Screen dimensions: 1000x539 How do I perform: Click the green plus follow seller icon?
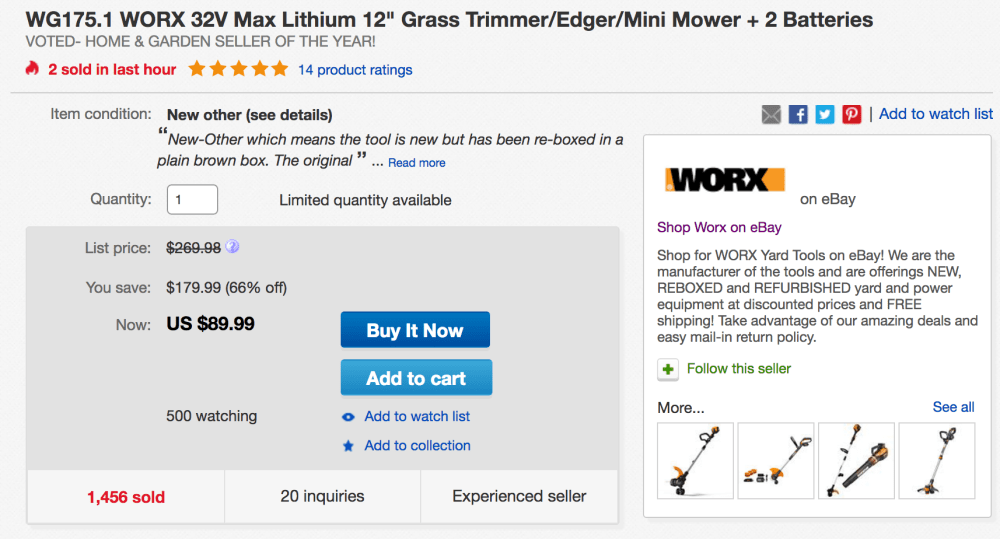tap(668, 369)
